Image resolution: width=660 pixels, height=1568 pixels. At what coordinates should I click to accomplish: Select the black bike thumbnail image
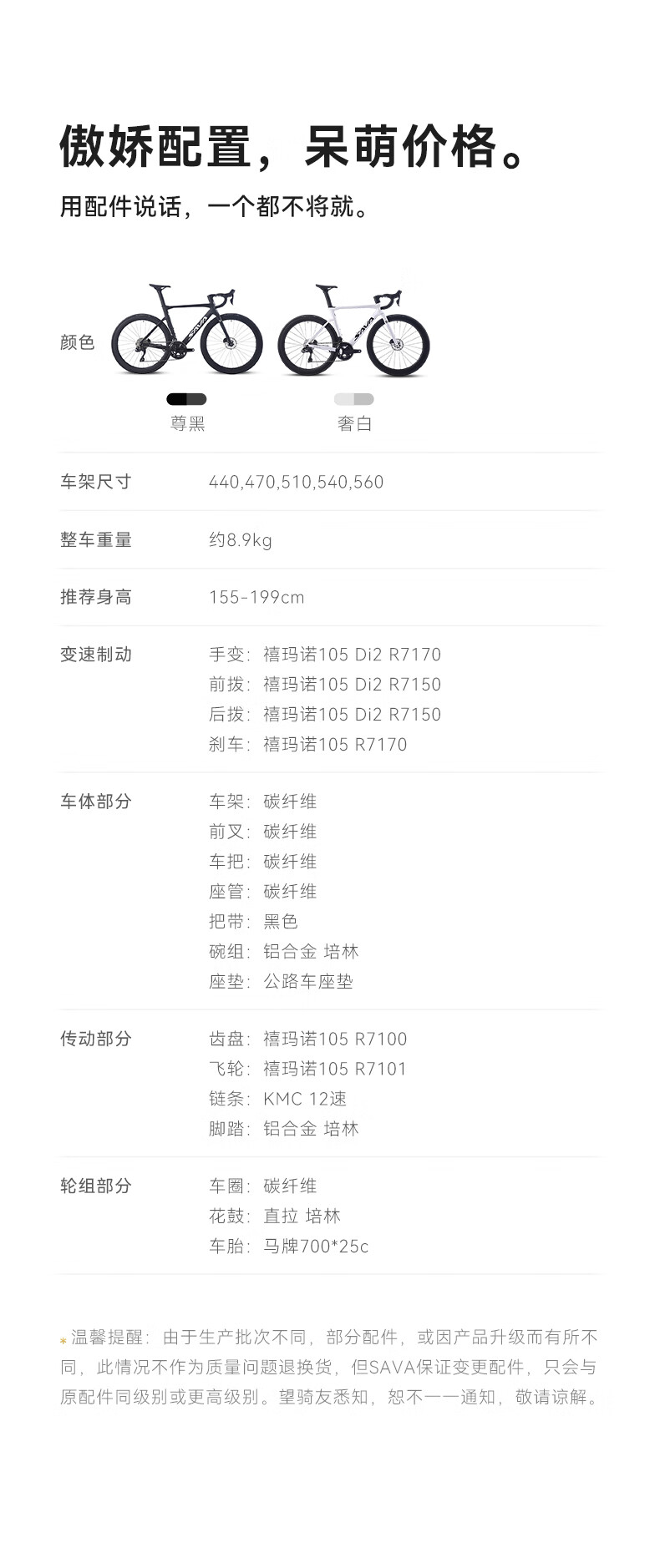point(187,328)
